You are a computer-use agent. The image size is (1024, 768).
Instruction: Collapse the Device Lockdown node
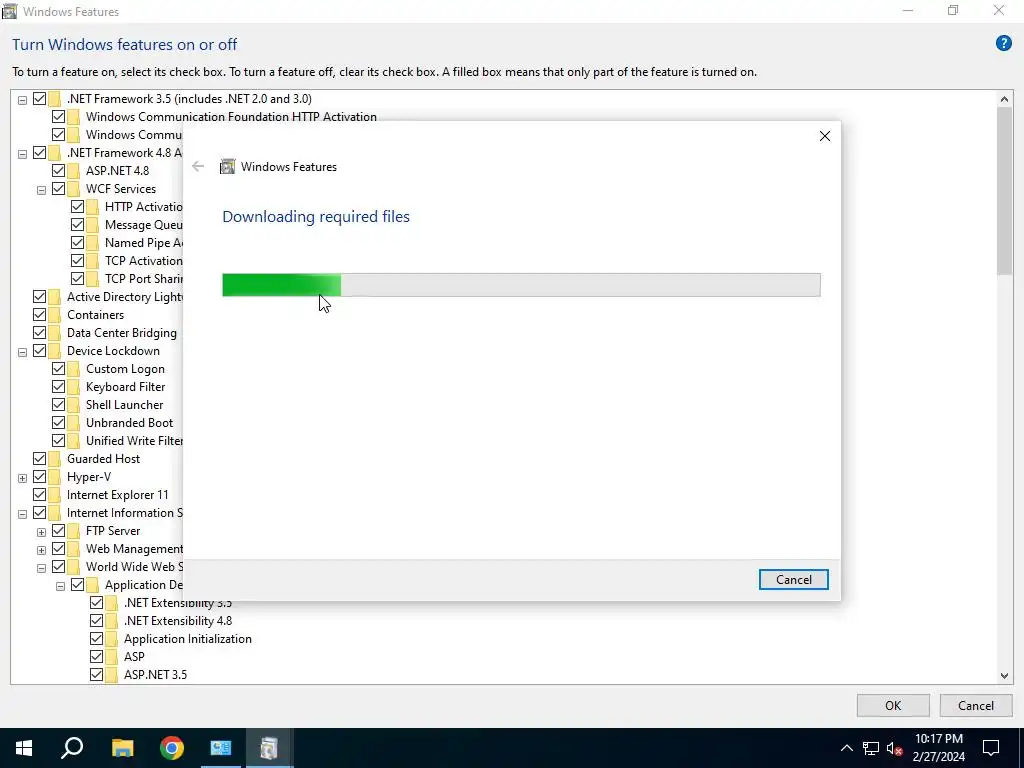point(22,352)
